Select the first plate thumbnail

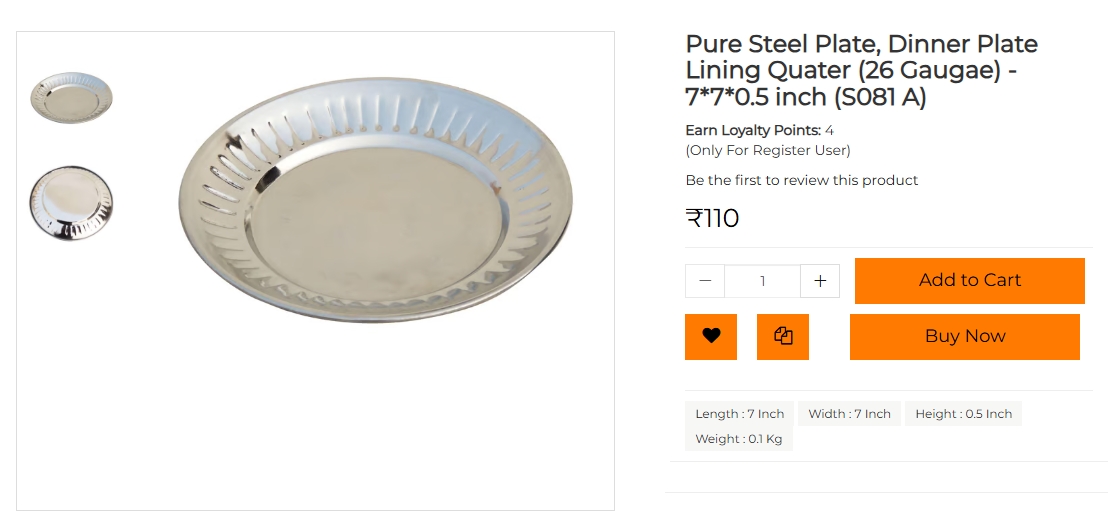click(71, 97)
